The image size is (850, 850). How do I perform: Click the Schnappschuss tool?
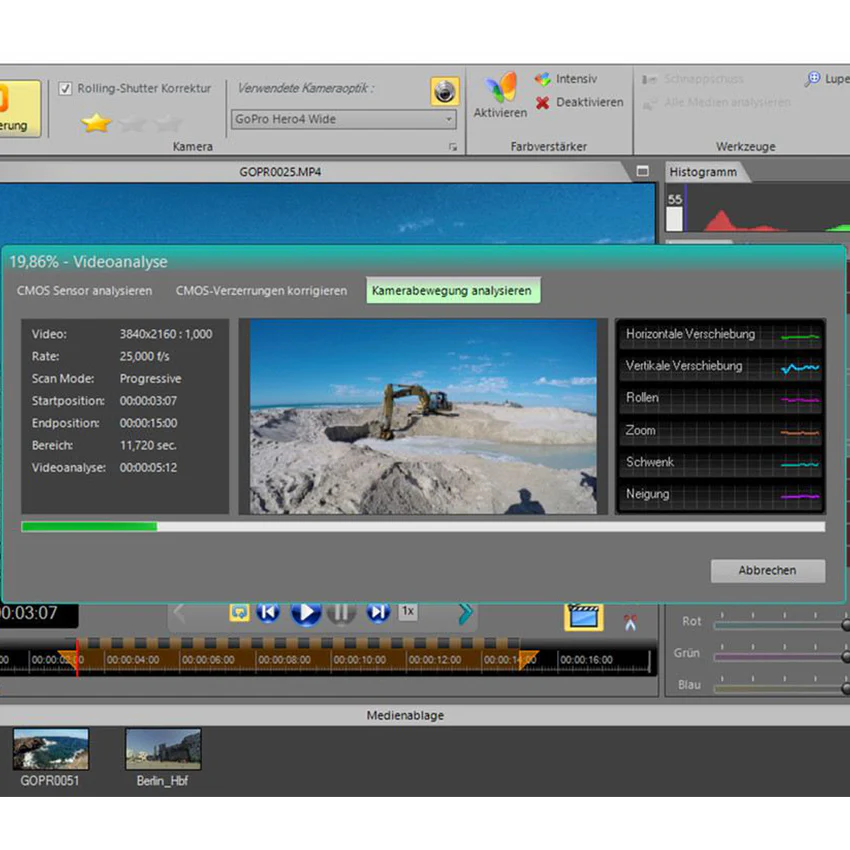pos(693,79)
